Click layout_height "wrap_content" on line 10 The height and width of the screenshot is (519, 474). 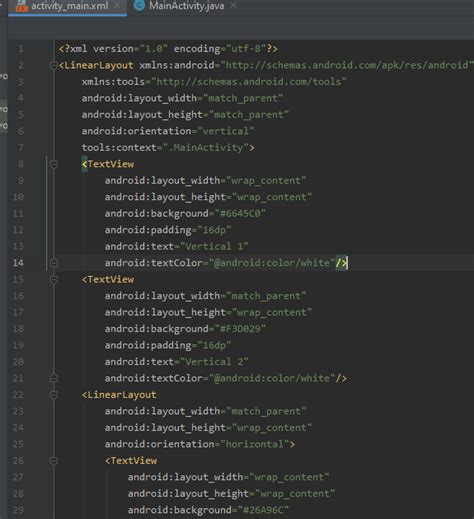coord(272,197)
